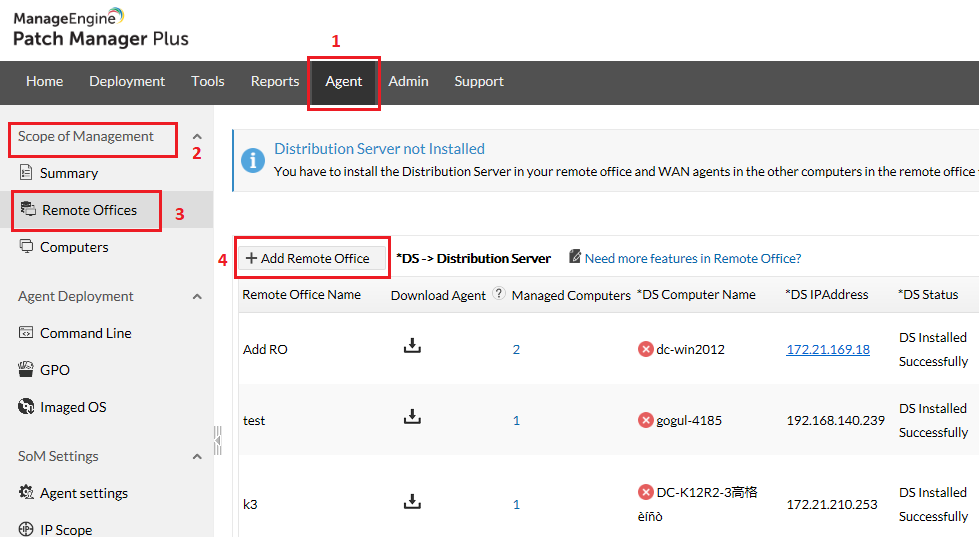
Task: Open Computers in the sidebar
Action: (x=74, y=247)
